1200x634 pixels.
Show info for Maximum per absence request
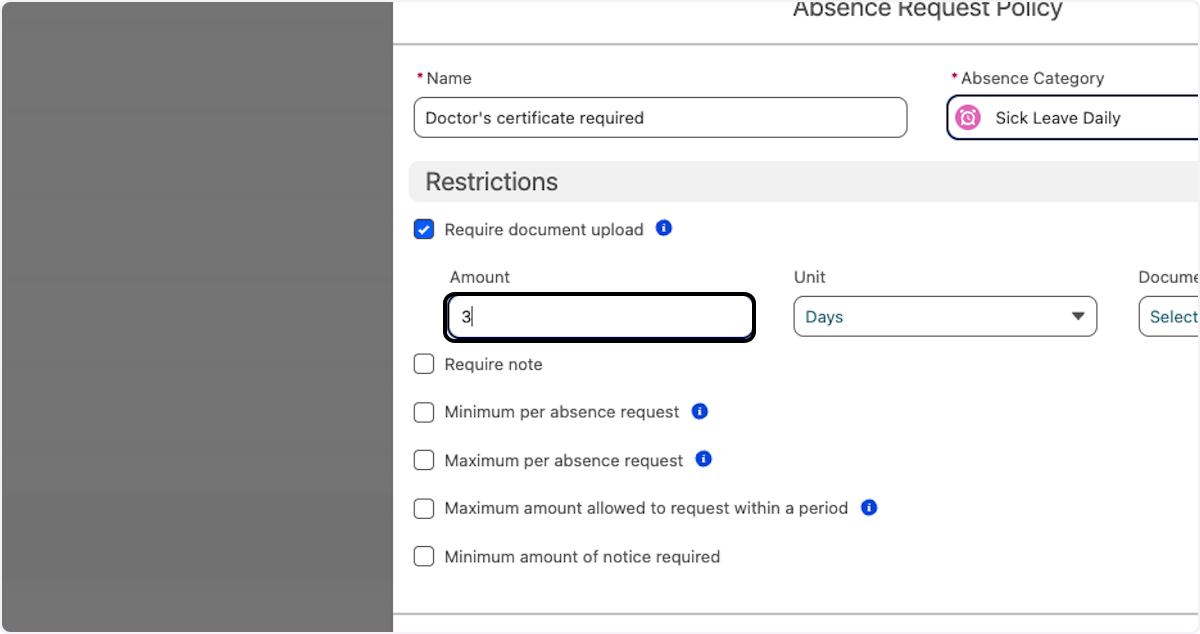[x=703, y=459]
